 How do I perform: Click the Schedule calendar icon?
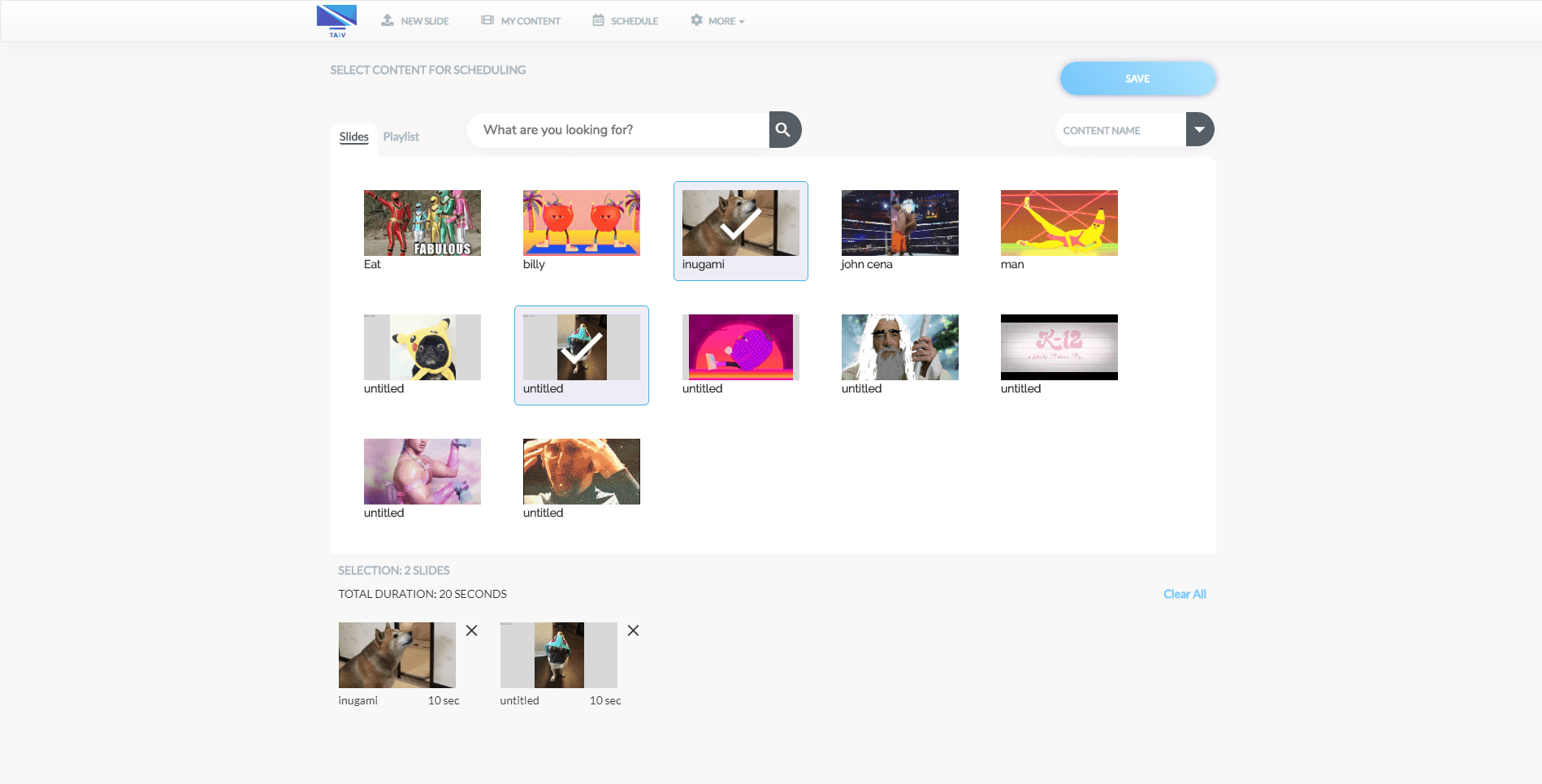598,20
